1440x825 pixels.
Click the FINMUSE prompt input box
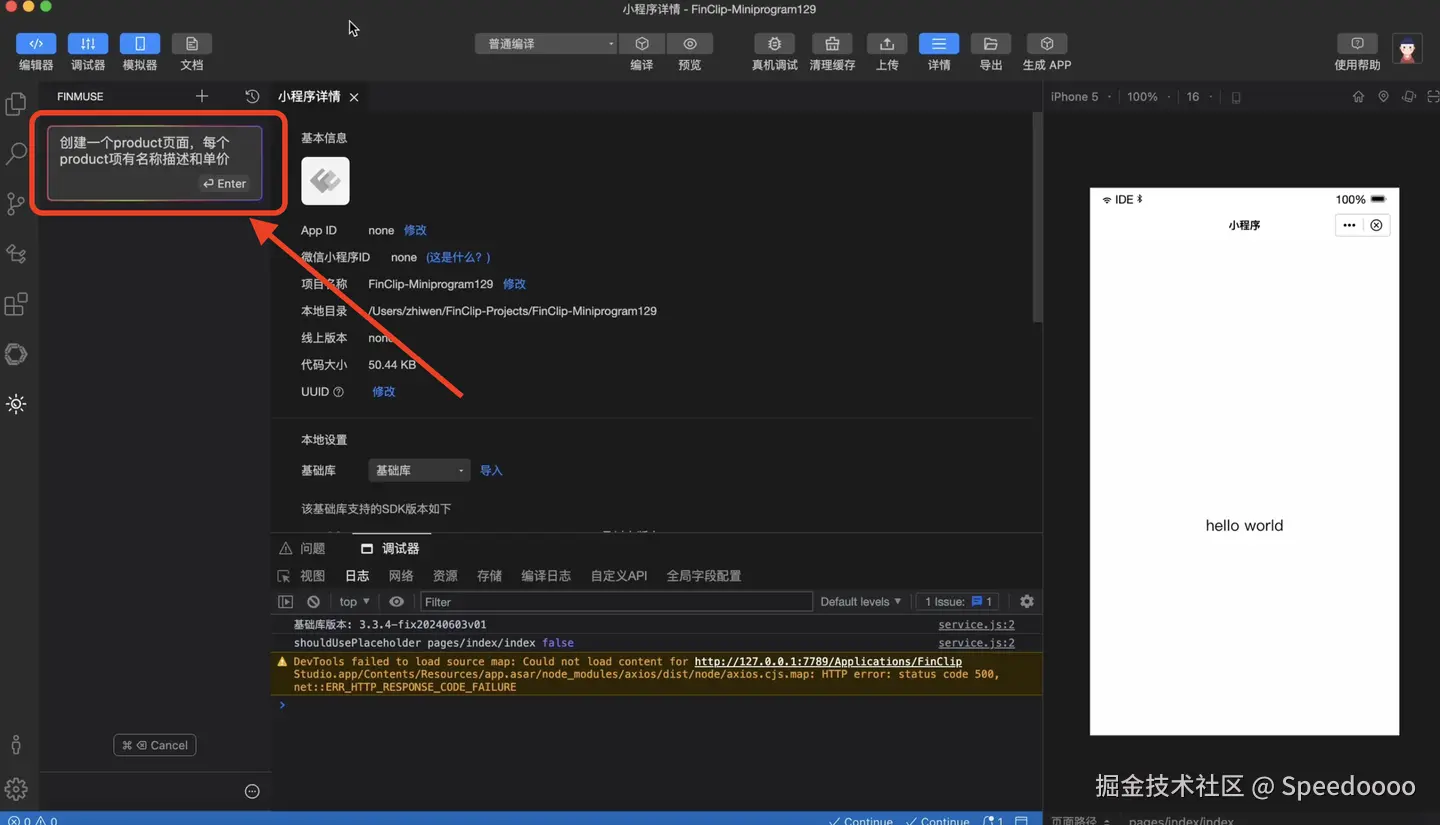click(155, 163)
